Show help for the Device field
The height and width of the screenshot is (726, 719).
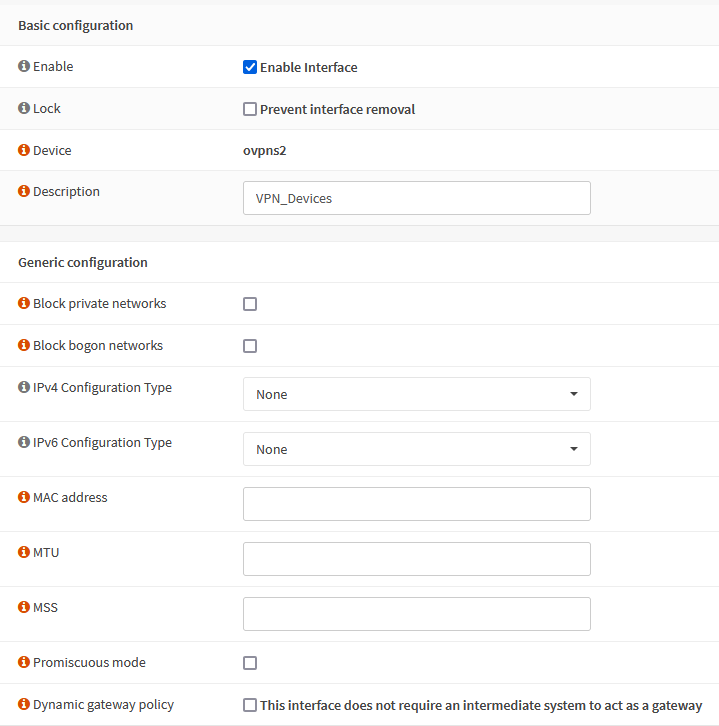tap(24, 150)
